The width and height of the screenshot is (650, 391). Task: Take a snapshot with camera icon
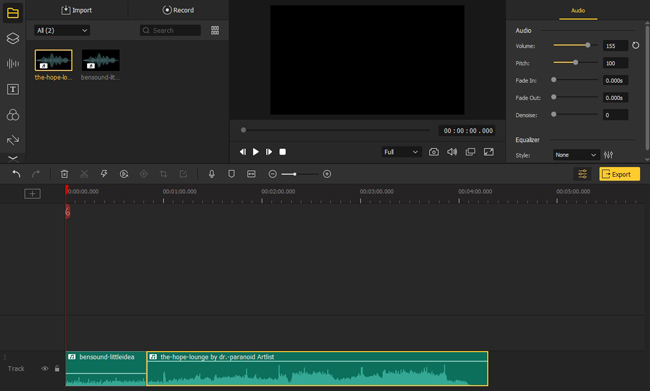[x=434, y=152]
